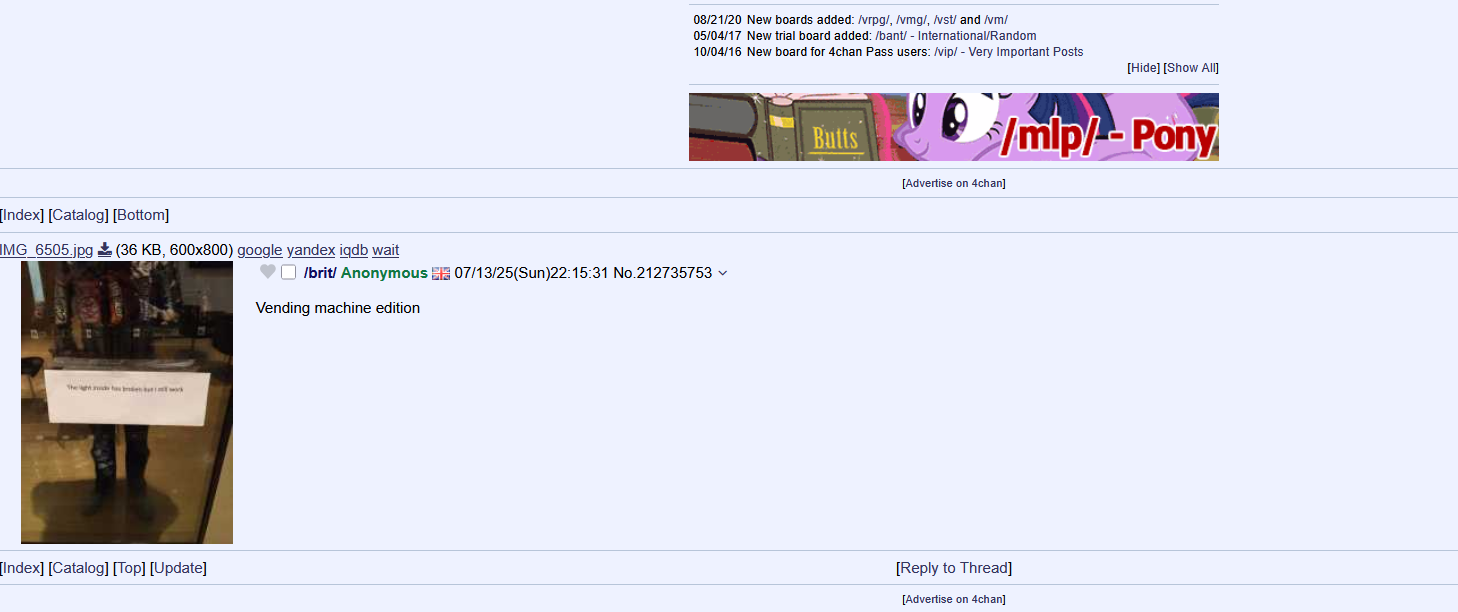Open the vending machine thumbnail image
Screen dimensions: 1458x612
point(127,403)
